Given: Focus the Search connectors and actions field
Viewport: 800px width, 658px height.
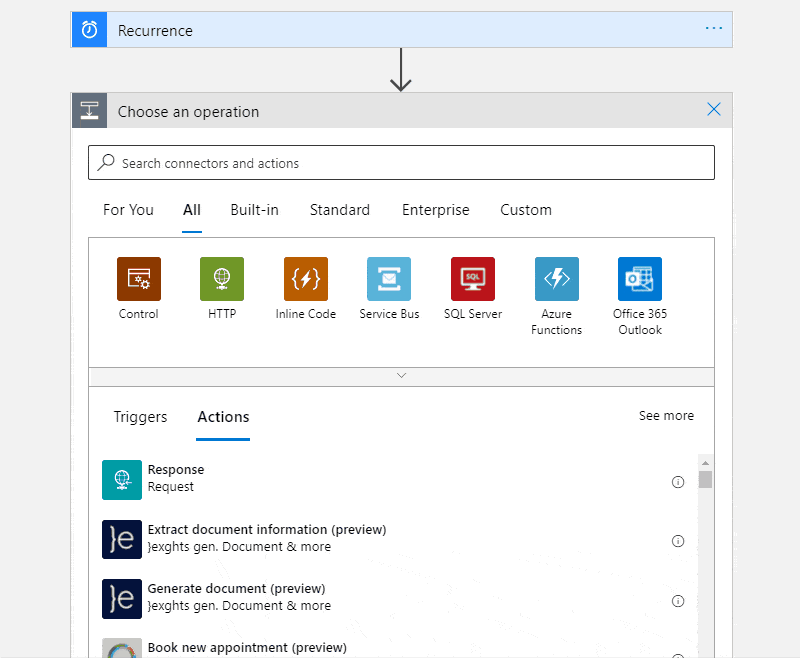Looking at the screenshot, I should tap(401, 163).
